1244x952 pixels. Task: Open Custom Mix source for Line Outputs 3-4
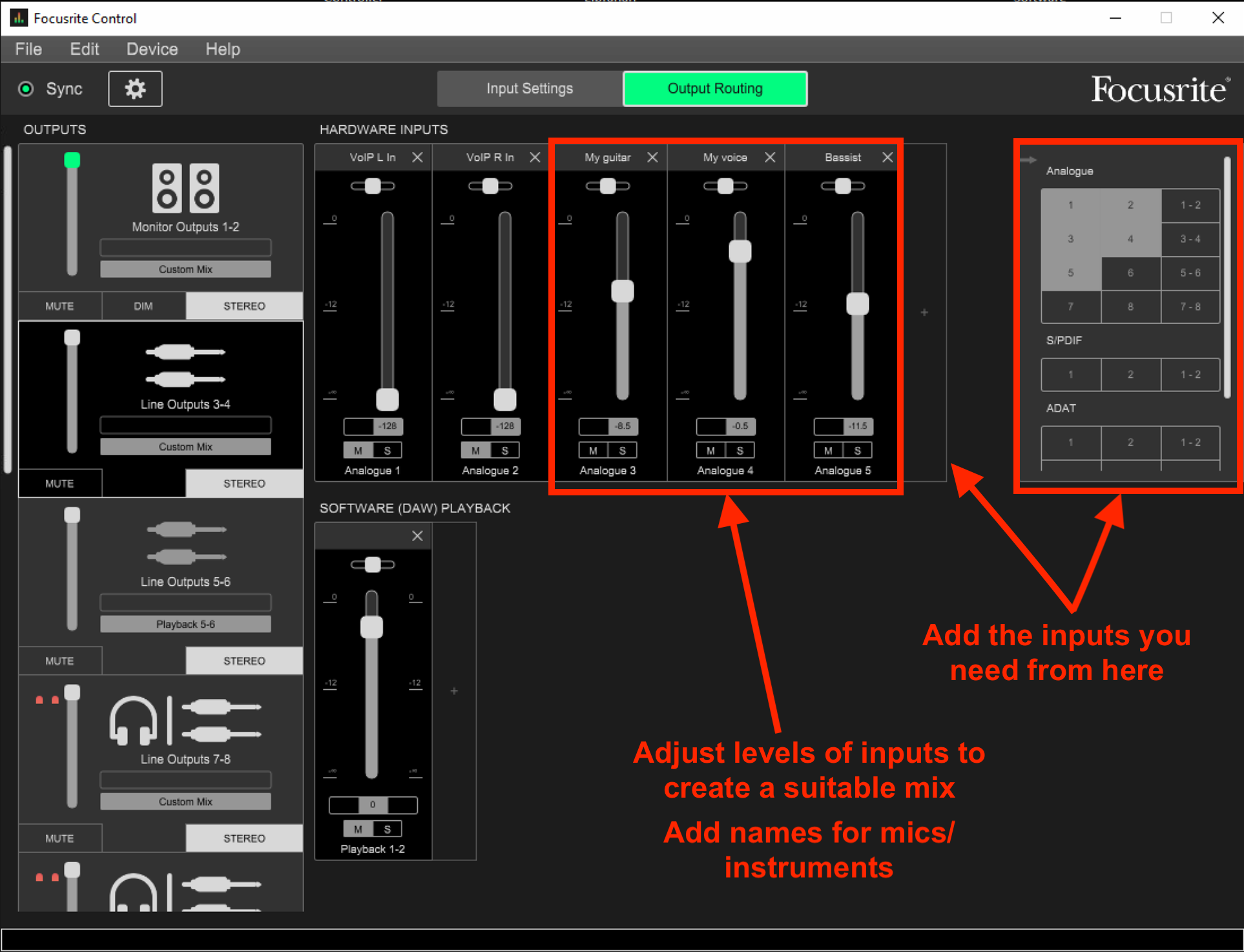(185, 447)
